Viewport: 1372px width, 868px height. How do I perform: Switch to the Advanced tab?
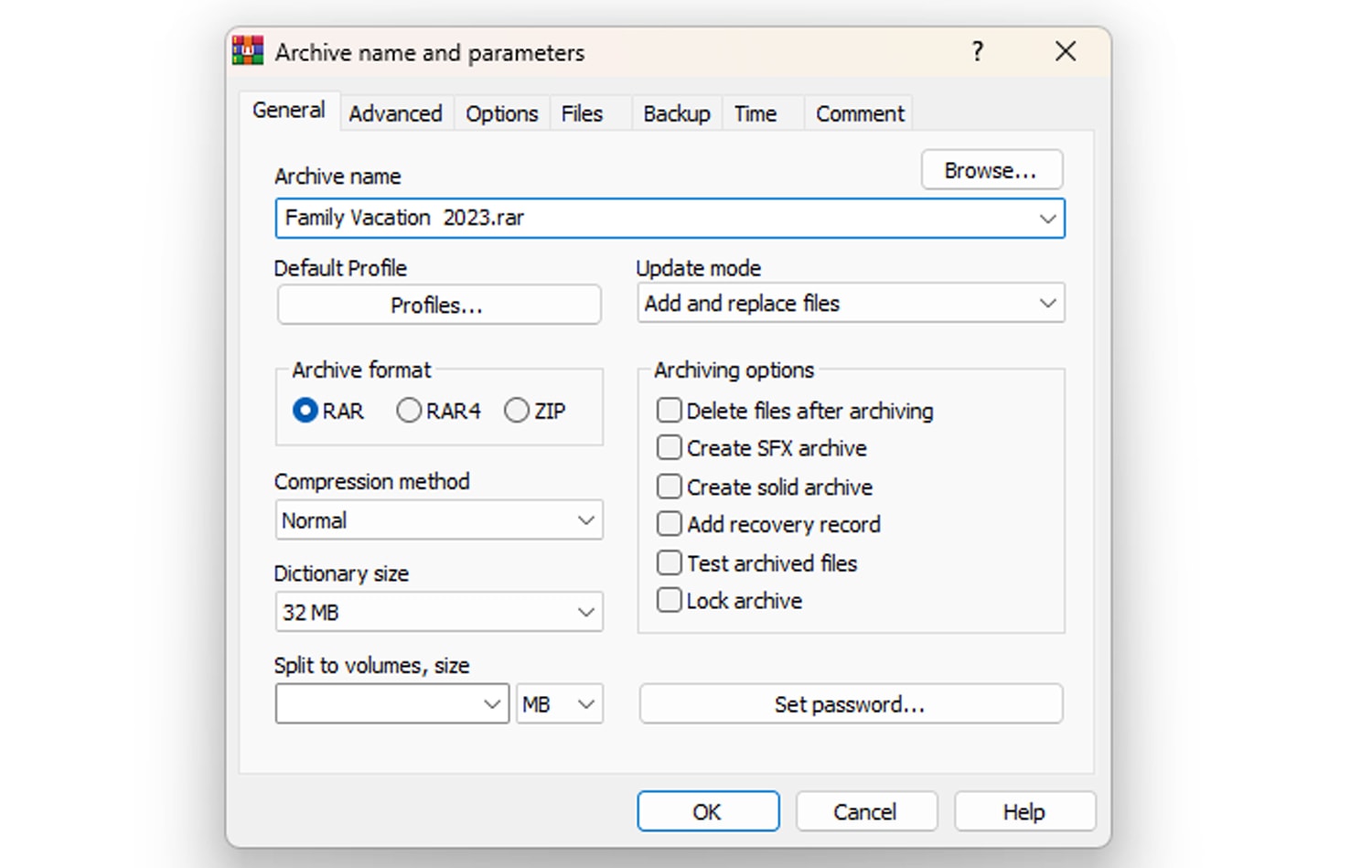point(395,113)
